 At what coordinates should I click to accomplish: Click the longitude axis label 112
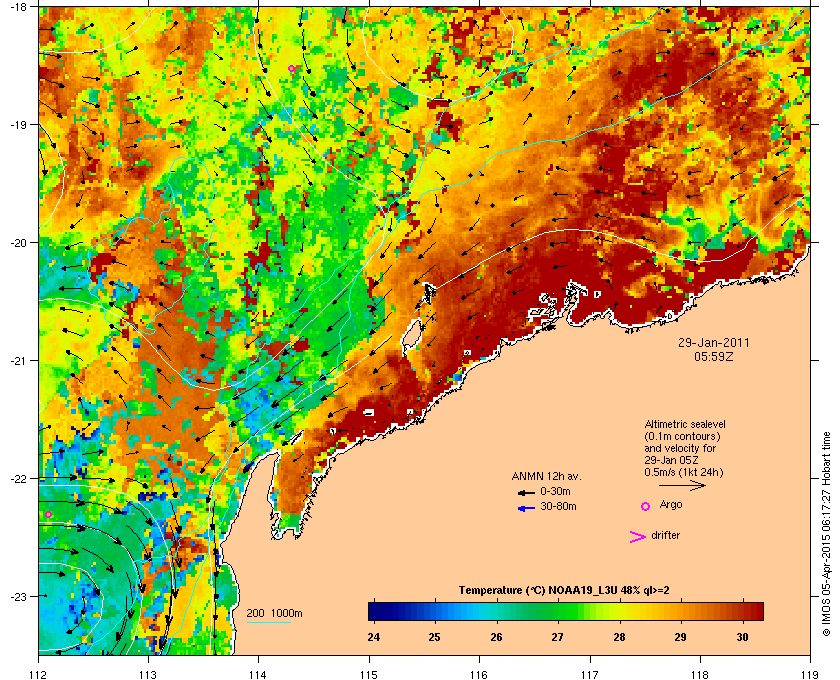coord(39,675)
